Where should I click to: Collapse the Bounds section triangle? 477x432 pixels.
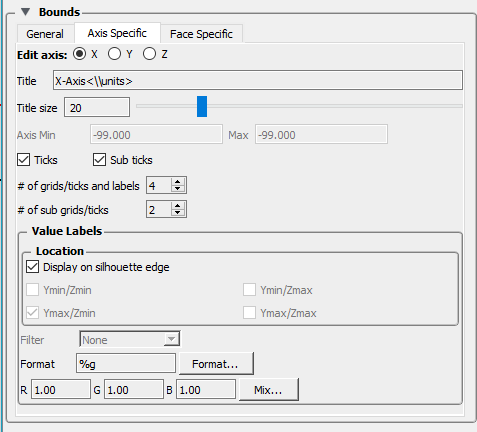click(x=25, y=12)
